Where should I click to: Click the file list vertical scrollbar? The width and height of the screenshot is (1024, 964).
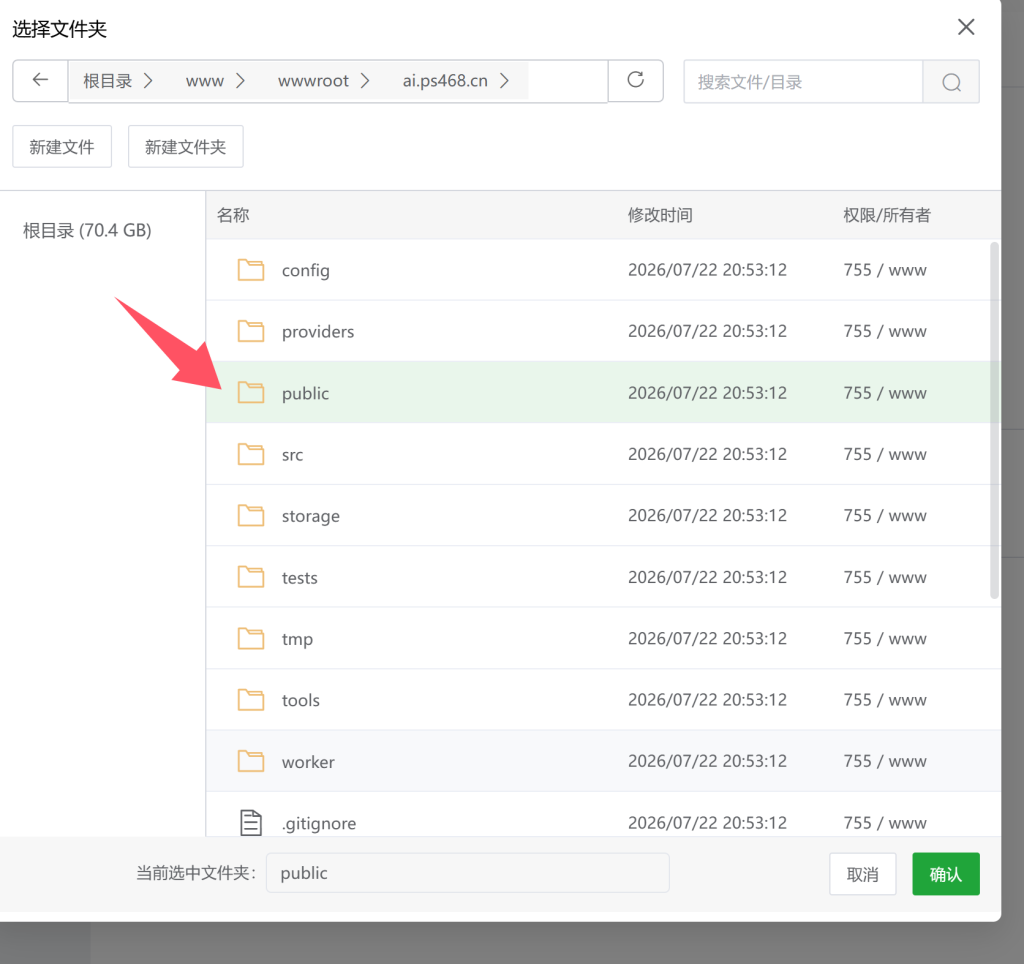(995, 421)
